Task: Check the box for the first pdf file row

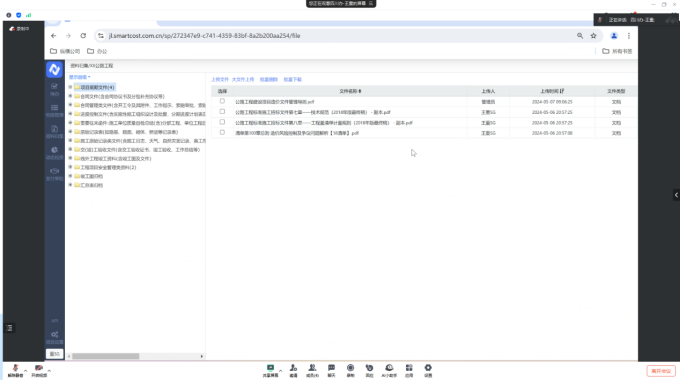Action: (222, 101)
